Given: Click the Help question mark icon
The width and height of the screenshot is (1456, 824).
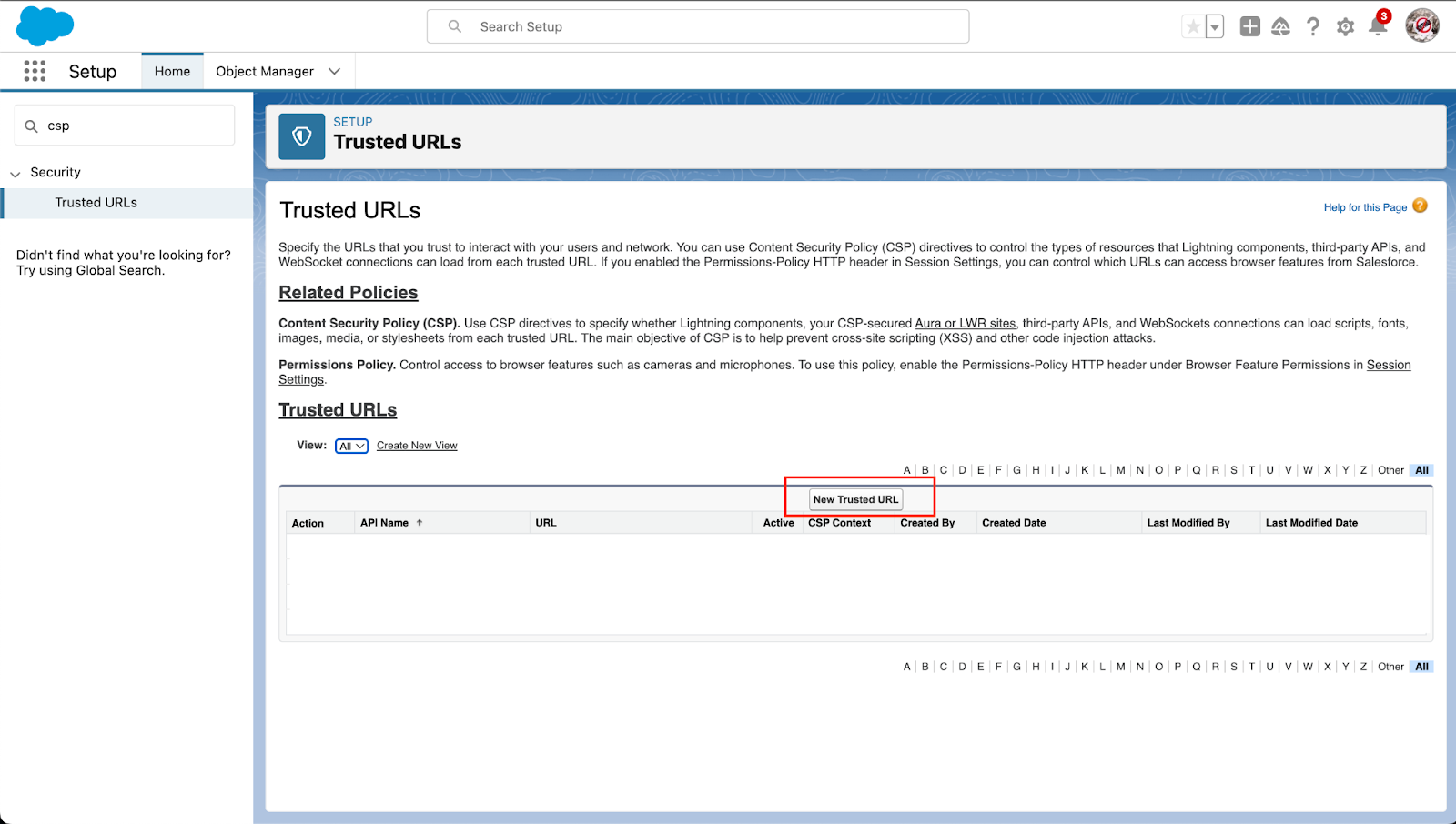Looking at the screenshot, I should coord(1313,26).
